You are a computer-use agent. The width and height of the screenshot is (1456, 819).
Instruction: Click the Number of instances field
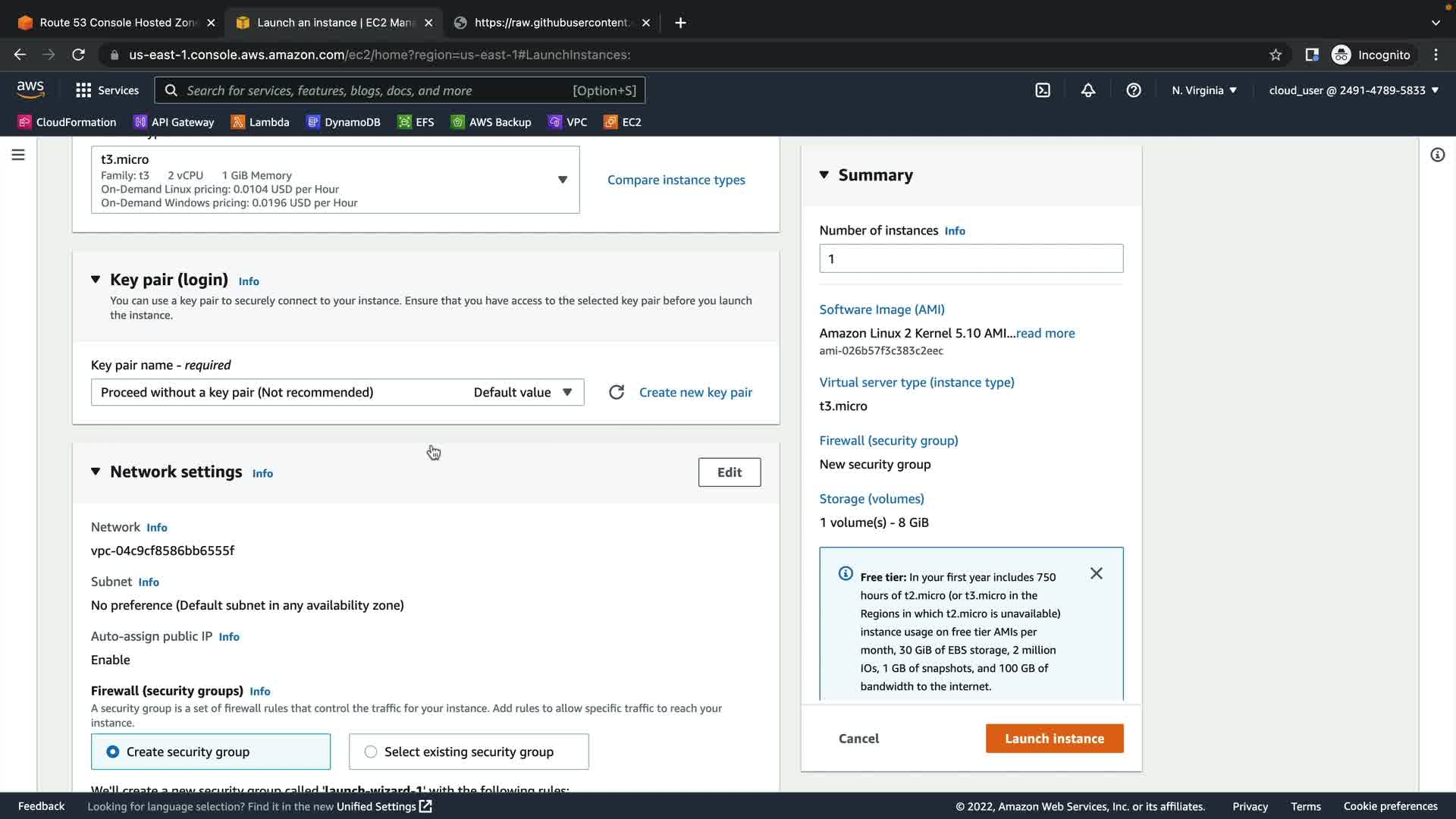[971, 259]
